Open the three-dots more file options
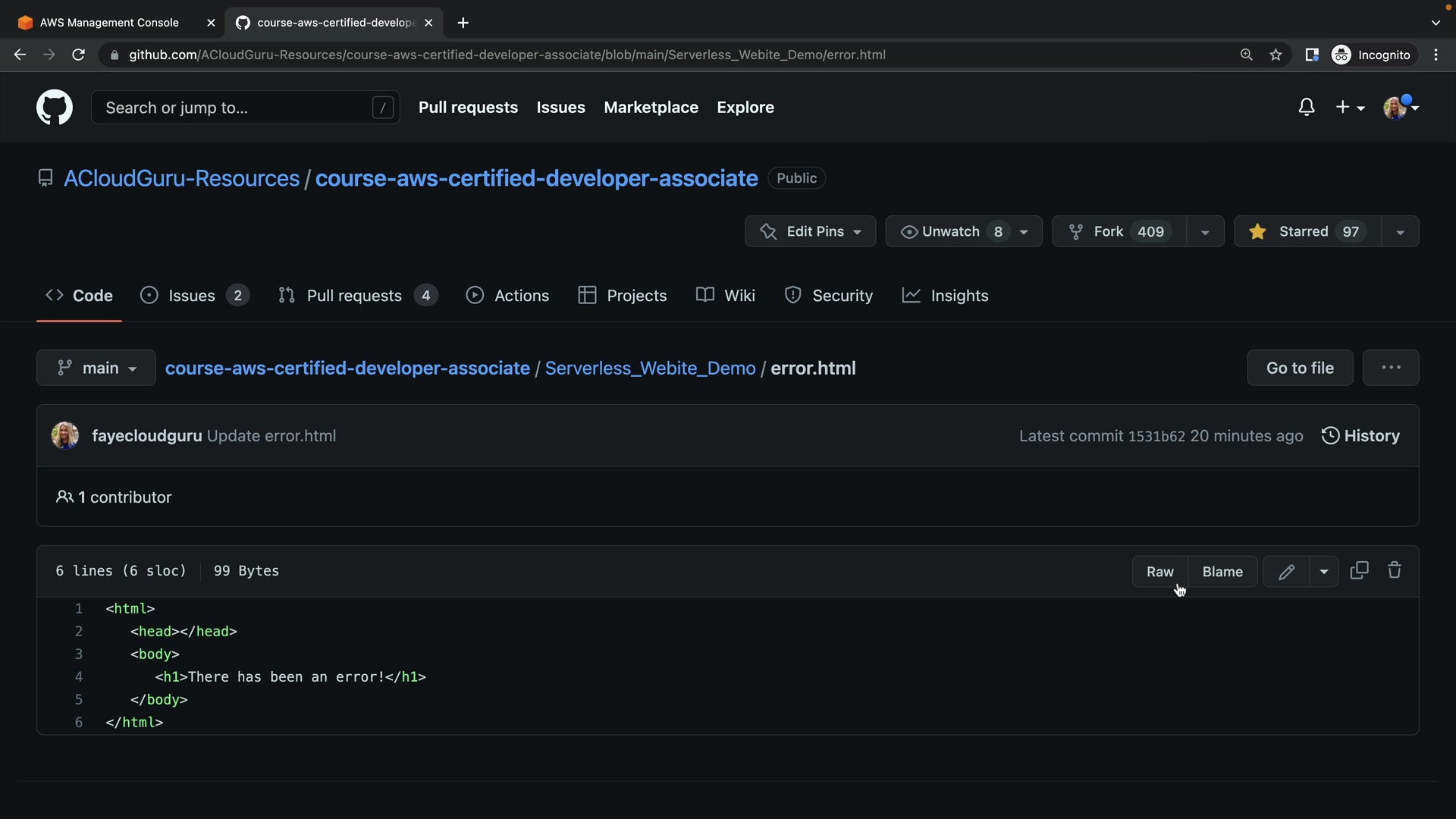 1391,368
